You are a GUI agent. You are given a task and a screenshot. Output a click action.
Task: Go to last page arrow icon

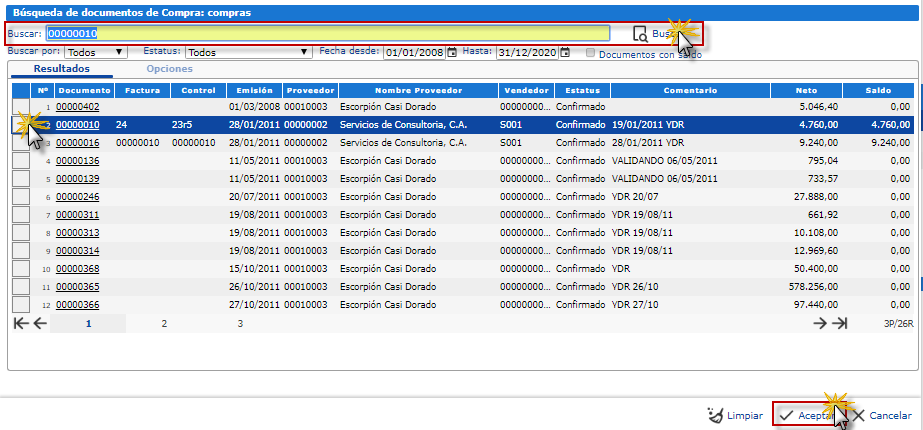click(840, 323)
